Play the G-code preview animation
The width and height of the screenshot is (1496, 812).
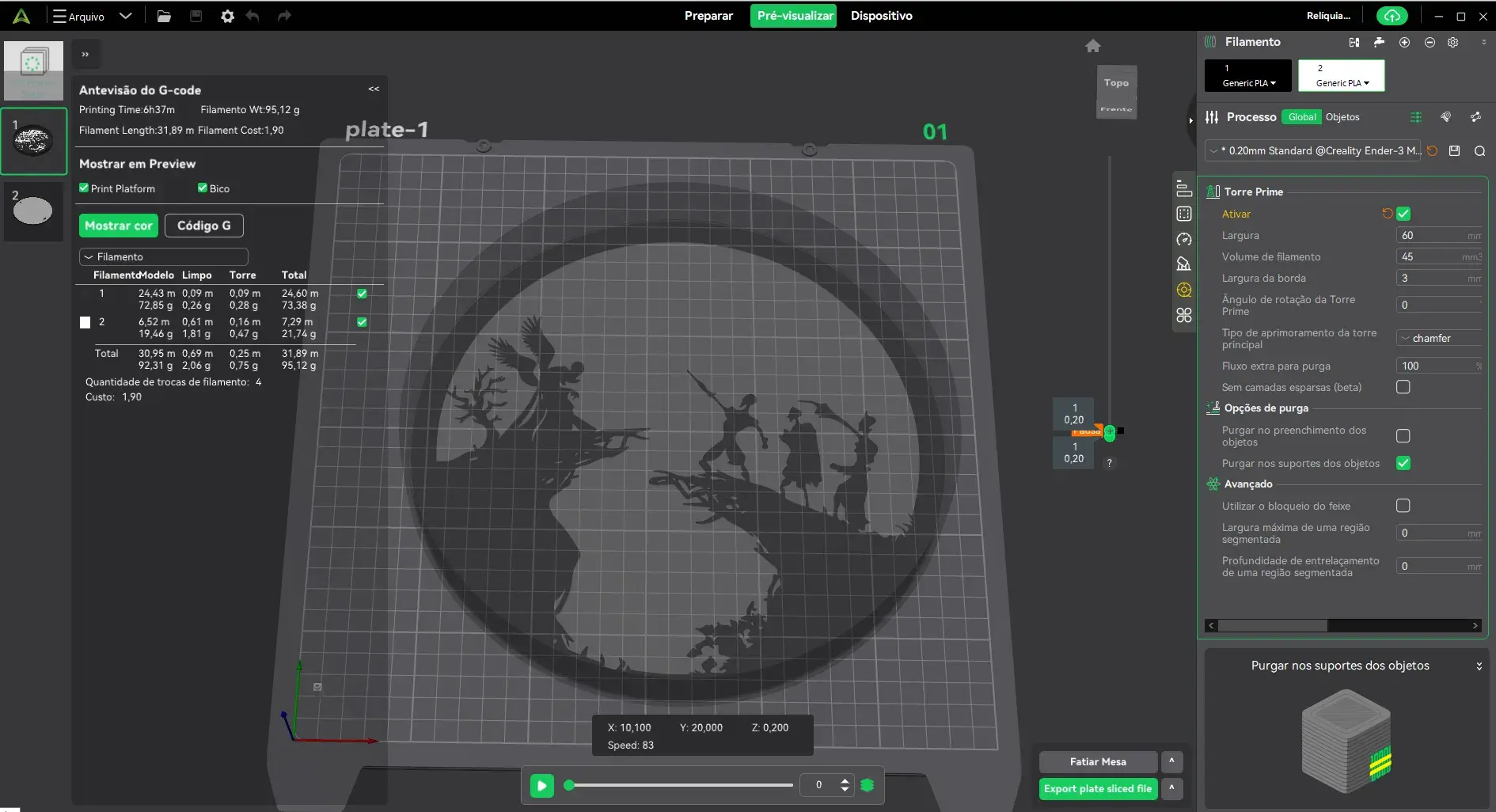coord(542,785)
